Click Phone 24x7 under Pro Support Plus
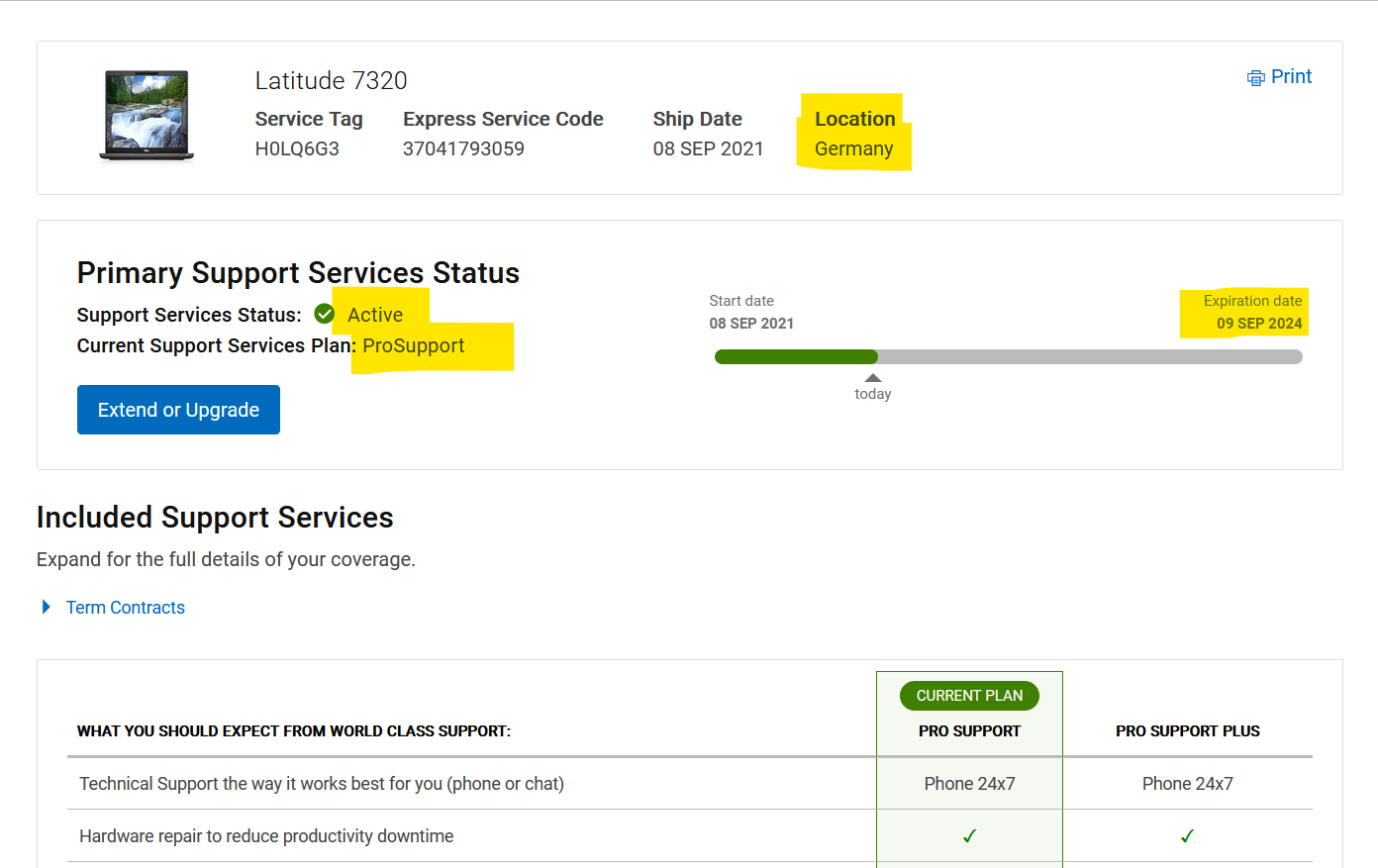The width and height of the screenshot is (1378, 868). pyautogui.click(x=1187, y=784)
